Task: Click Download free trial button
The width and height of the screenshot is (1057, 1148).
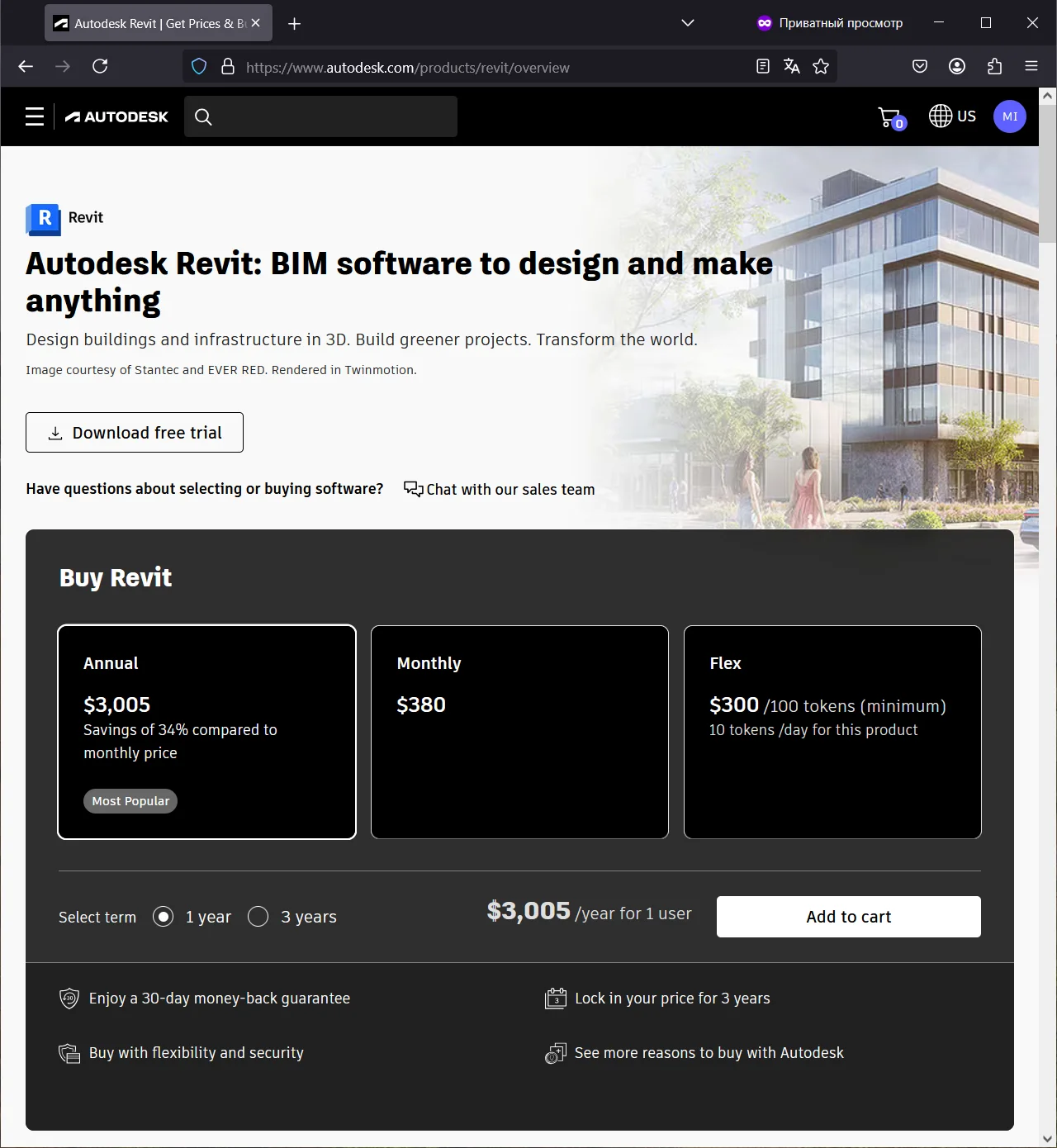Action: [135, 433]
